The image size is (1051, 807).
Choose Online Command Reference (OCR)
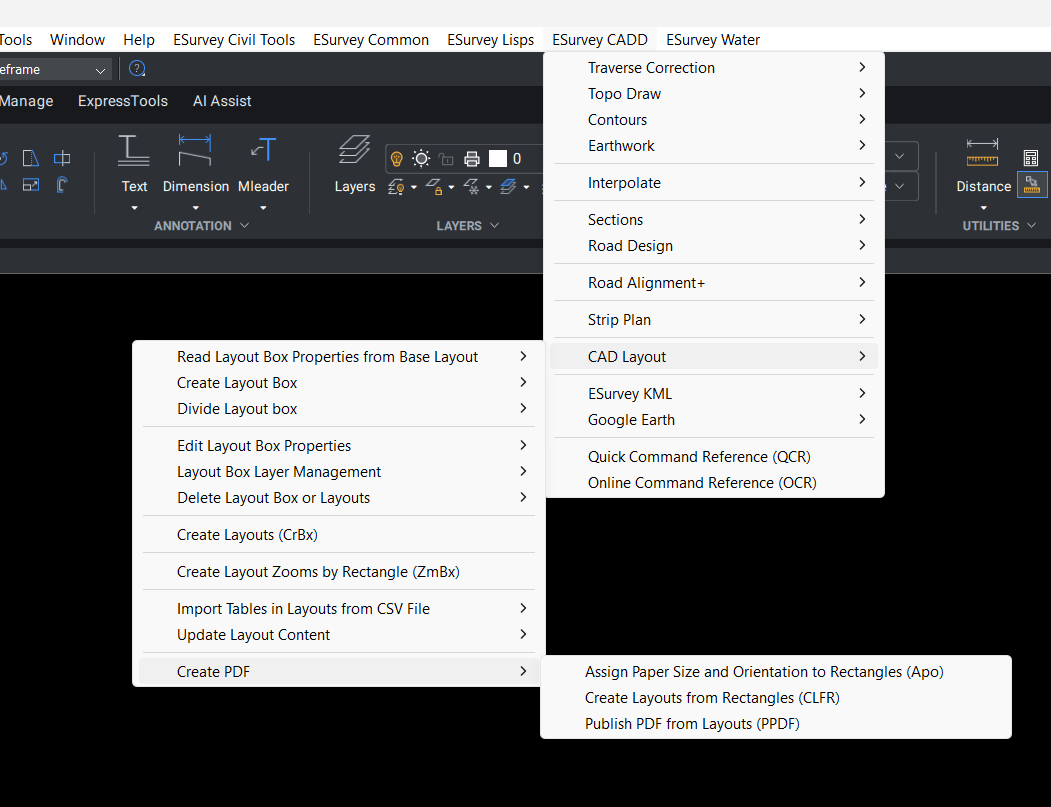tap(714, 483)
